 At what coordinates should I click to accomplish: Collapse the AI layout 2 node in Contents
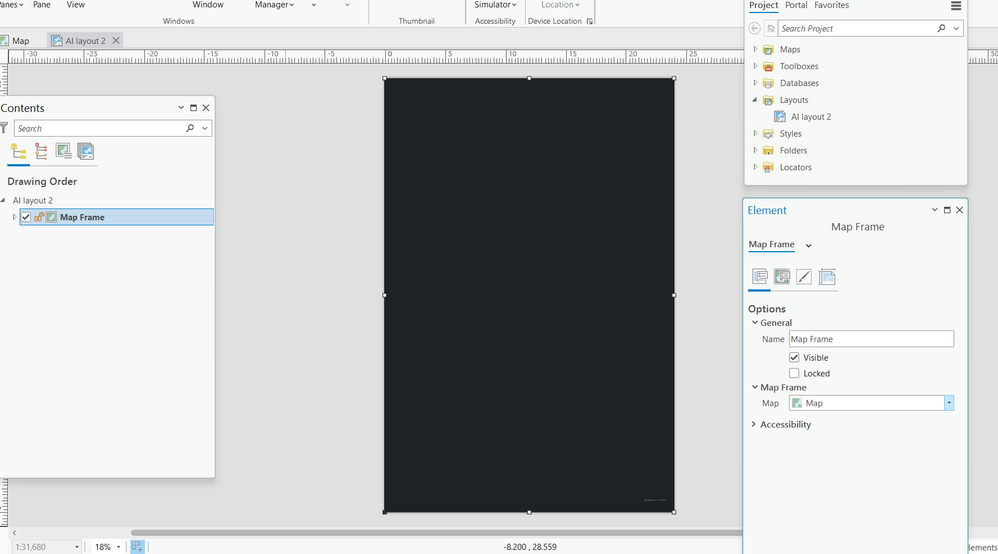(x=3, y=200)
